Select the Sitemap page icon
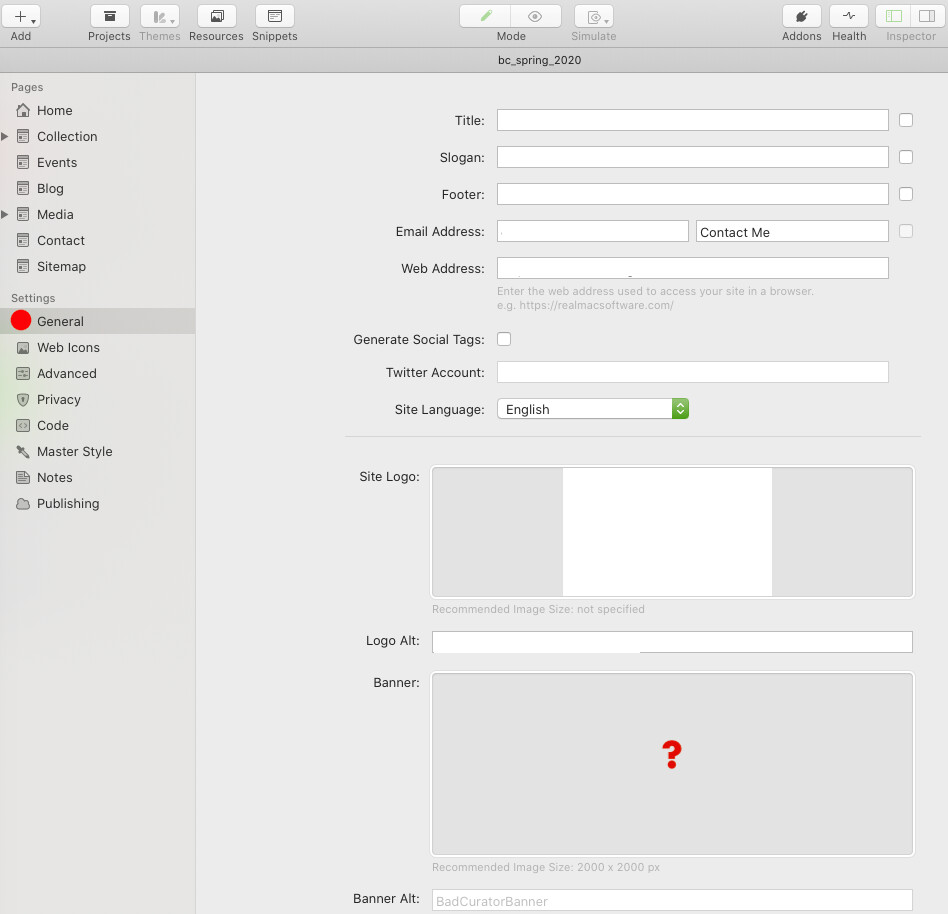Viewport: 948px width, 914px height. pos(23,266)
